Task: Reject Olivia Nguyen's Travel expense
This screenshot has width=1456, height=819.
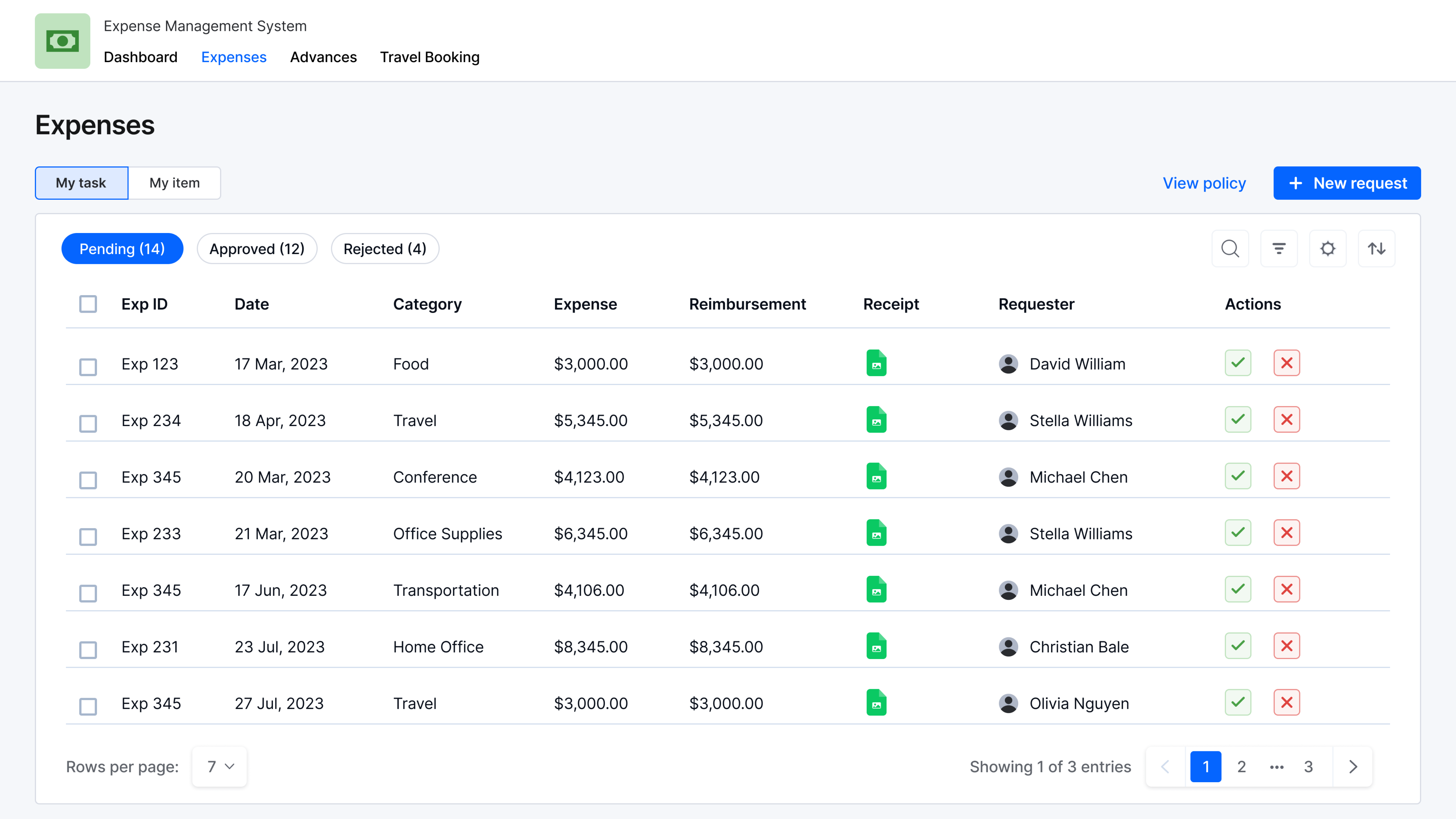Action: (1287, 702)
